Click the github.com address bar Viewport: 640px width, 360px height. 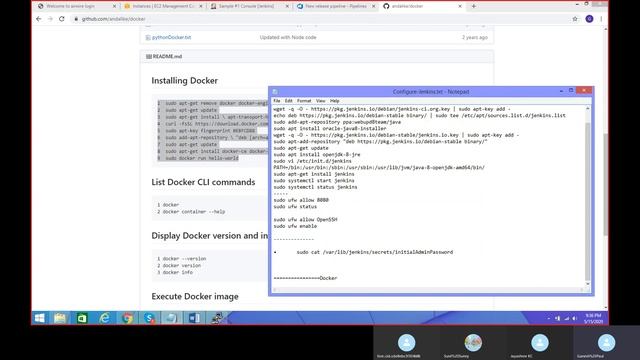point(318,19)
